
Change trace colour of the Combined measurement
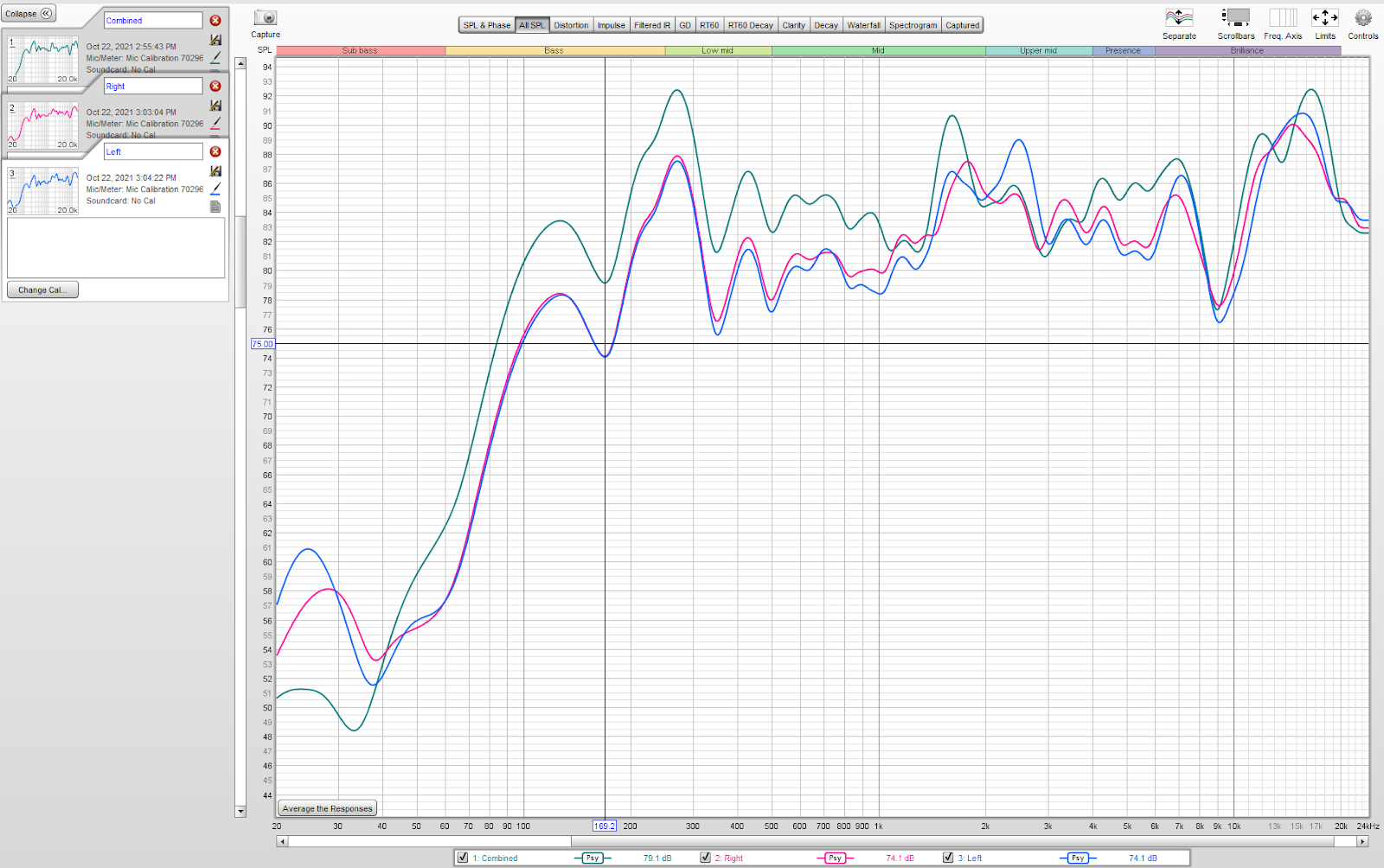(x=215, y=58)
